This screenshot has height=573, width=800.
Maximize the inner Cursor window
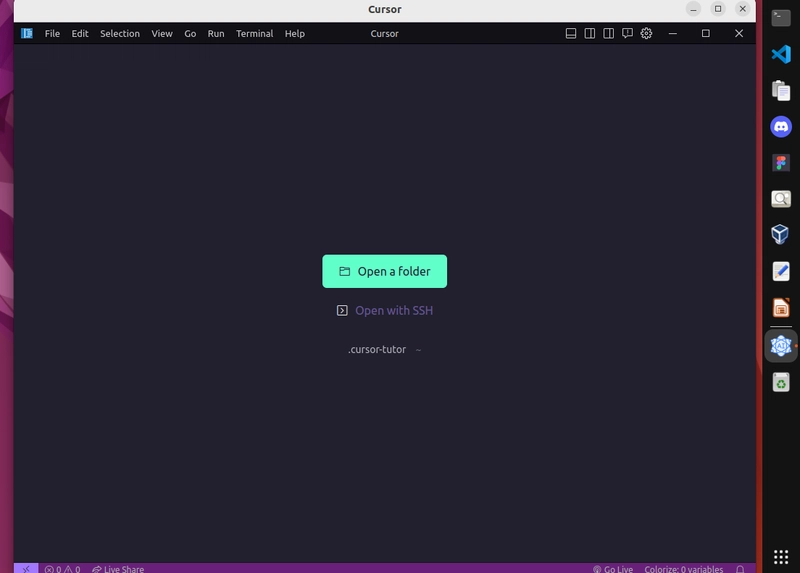click(x=706, y=33)
